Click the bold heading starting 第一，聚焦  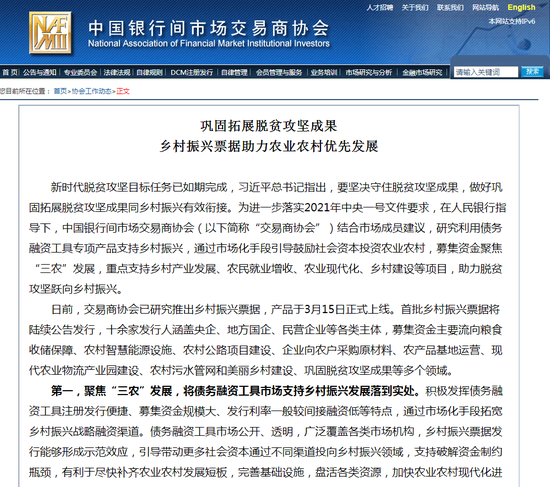coord(235,391)
